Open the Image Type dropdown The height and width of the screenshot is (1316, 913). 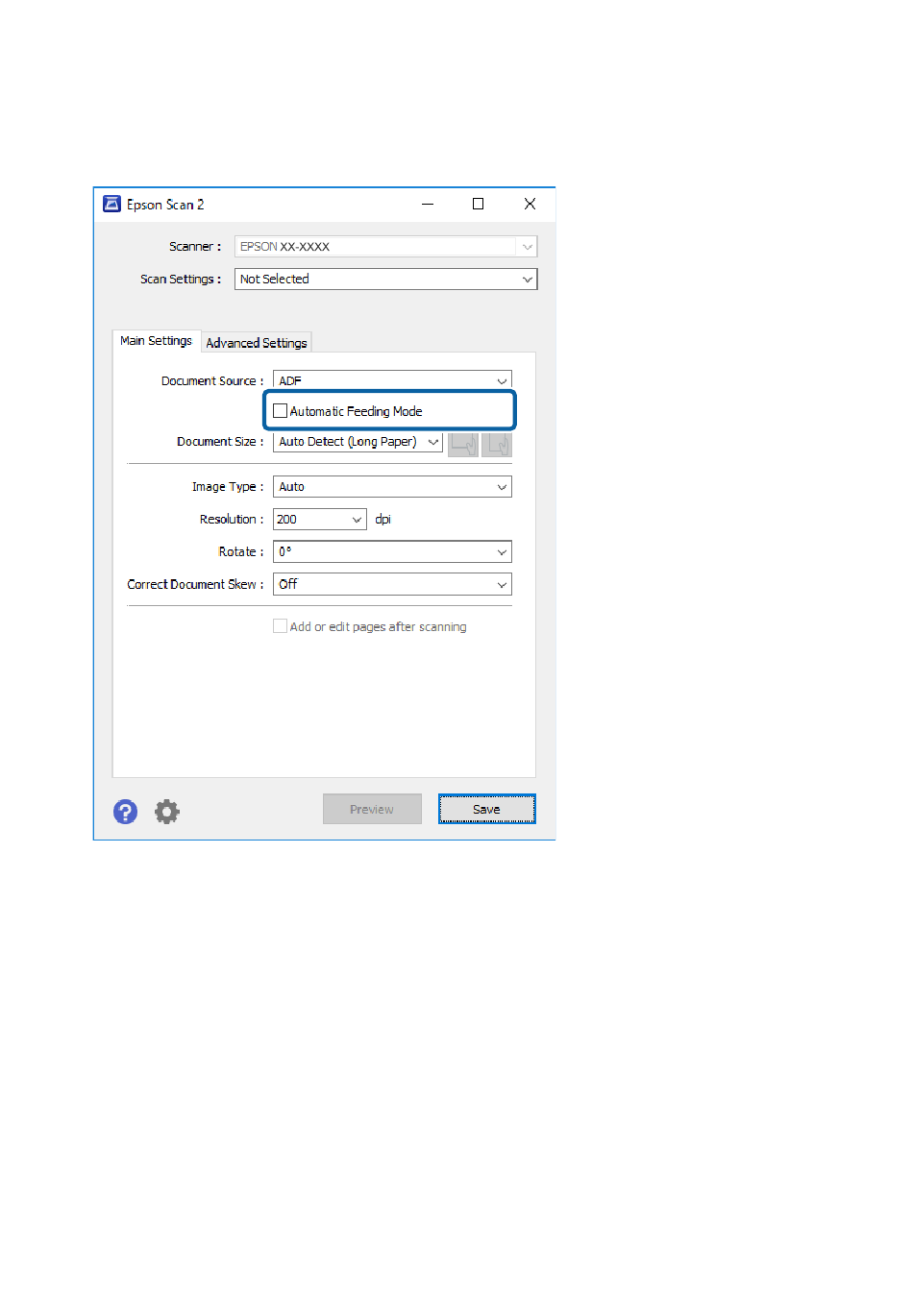392,487
